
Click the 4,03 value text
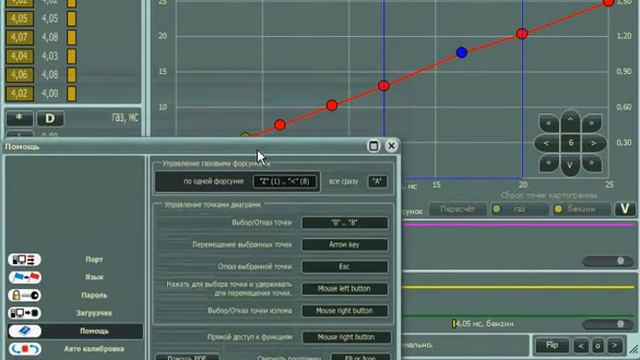click(50, 56)
